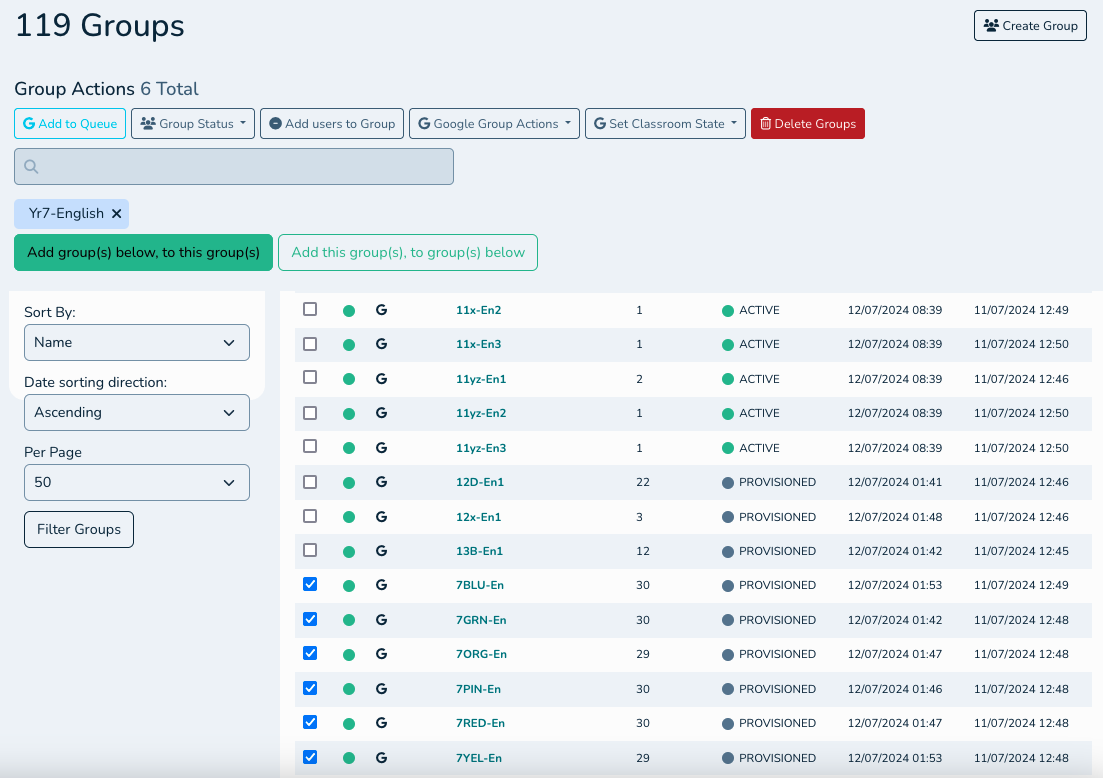Viewport: 1103px width, 778px height.
Task: Tick the checkbox for group 11x-En3
Action: (x=310, y=344)
